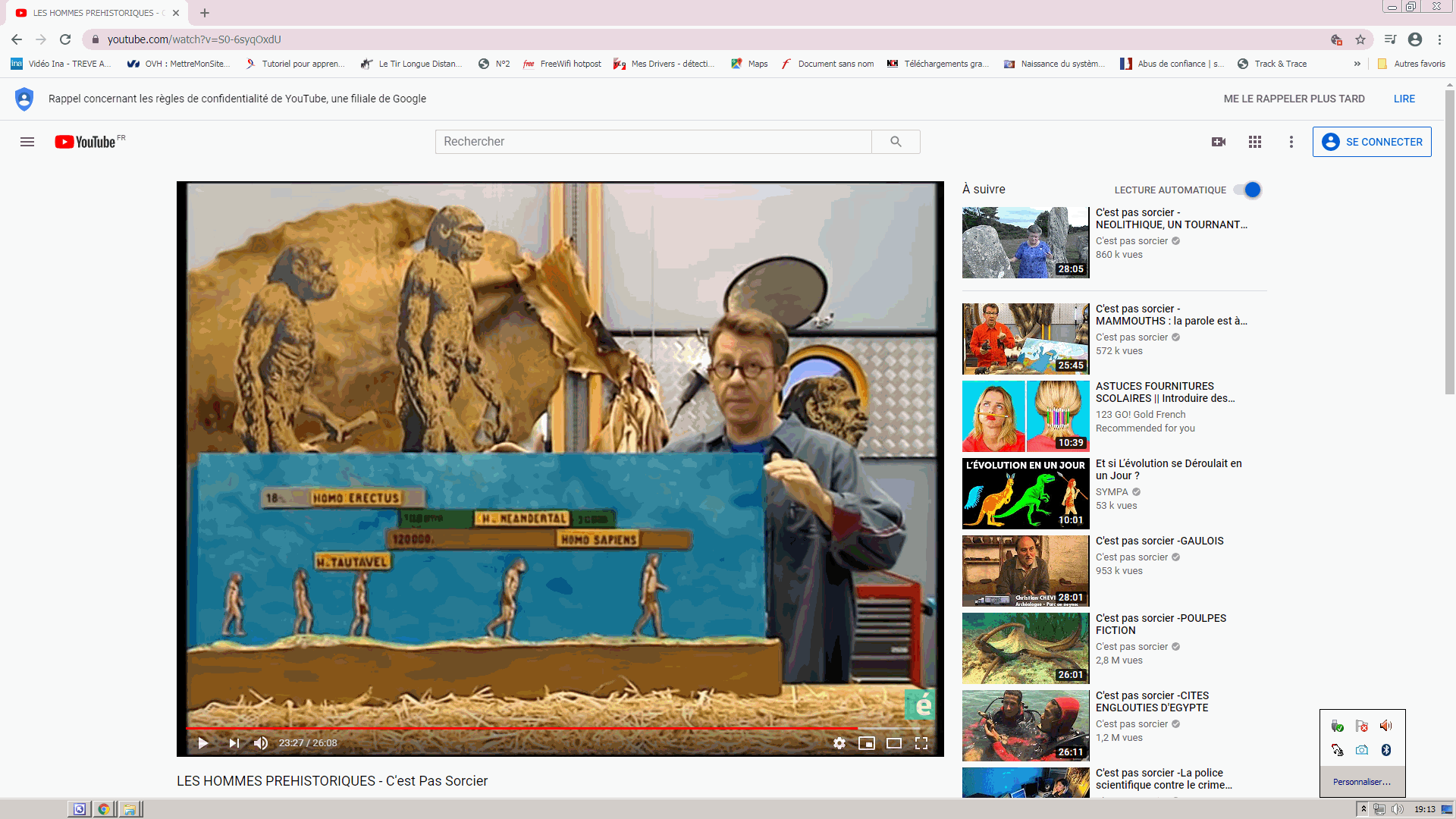The height and width of the screenshot is (819, 1456).
Task: Skip to next video
Action: (234, 743)
